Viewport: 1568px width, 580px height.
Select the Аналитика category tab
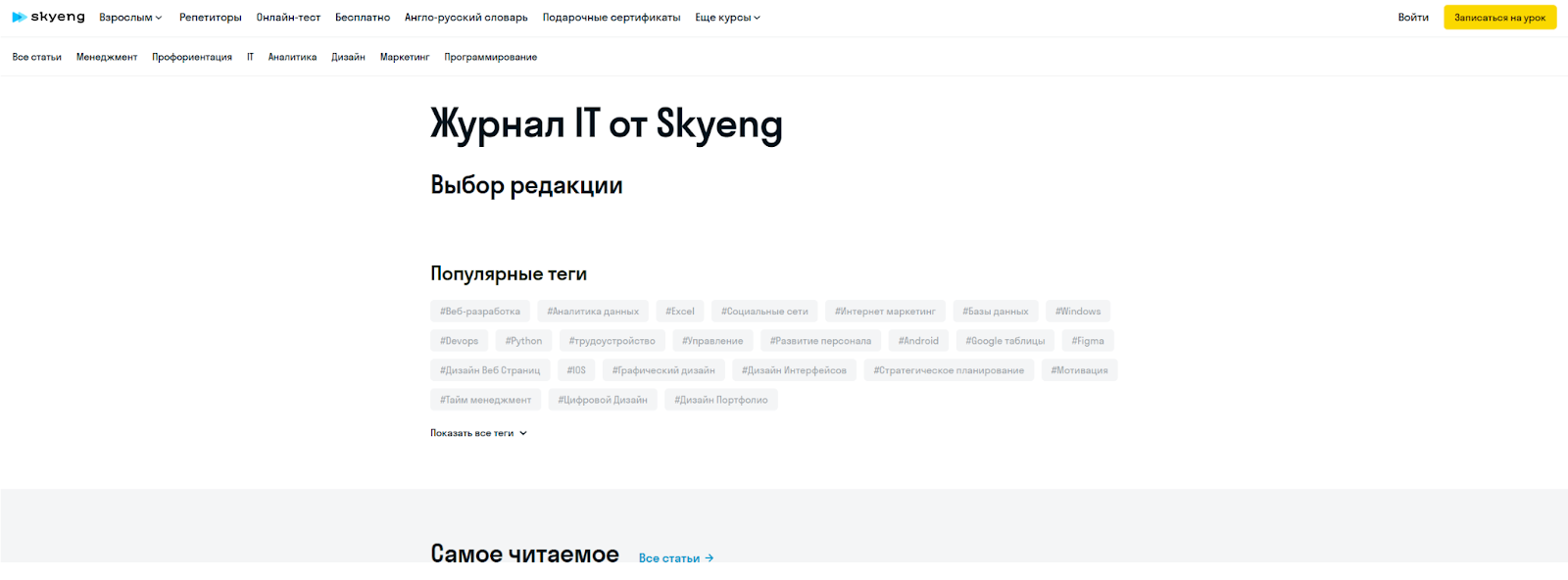tap(292, 57)
